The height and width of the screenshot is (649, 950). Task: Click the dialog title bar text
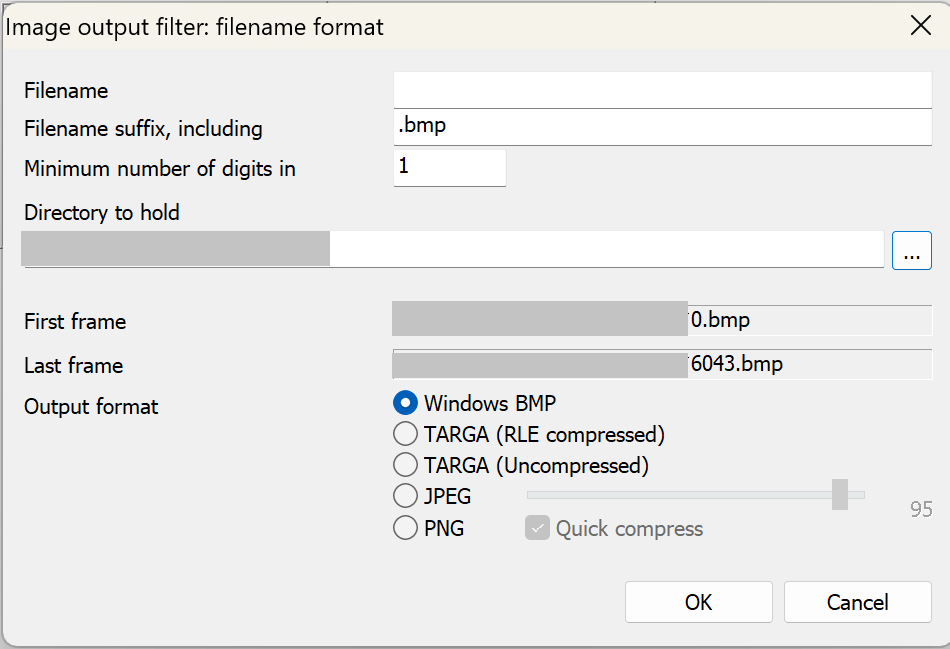(x=195, y=27)
